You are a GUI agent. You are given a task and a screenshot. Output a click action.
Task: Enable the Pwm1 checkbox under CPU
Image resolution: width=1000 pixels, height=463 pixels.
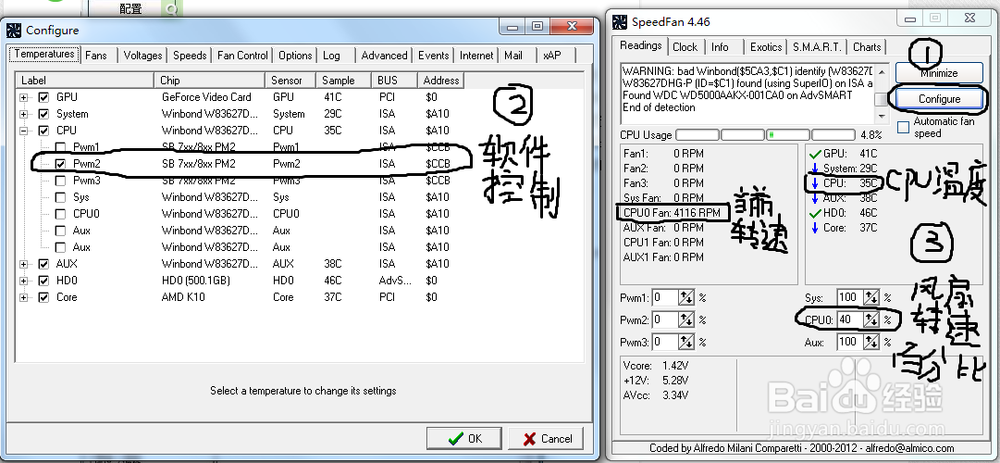coord(60,147)
